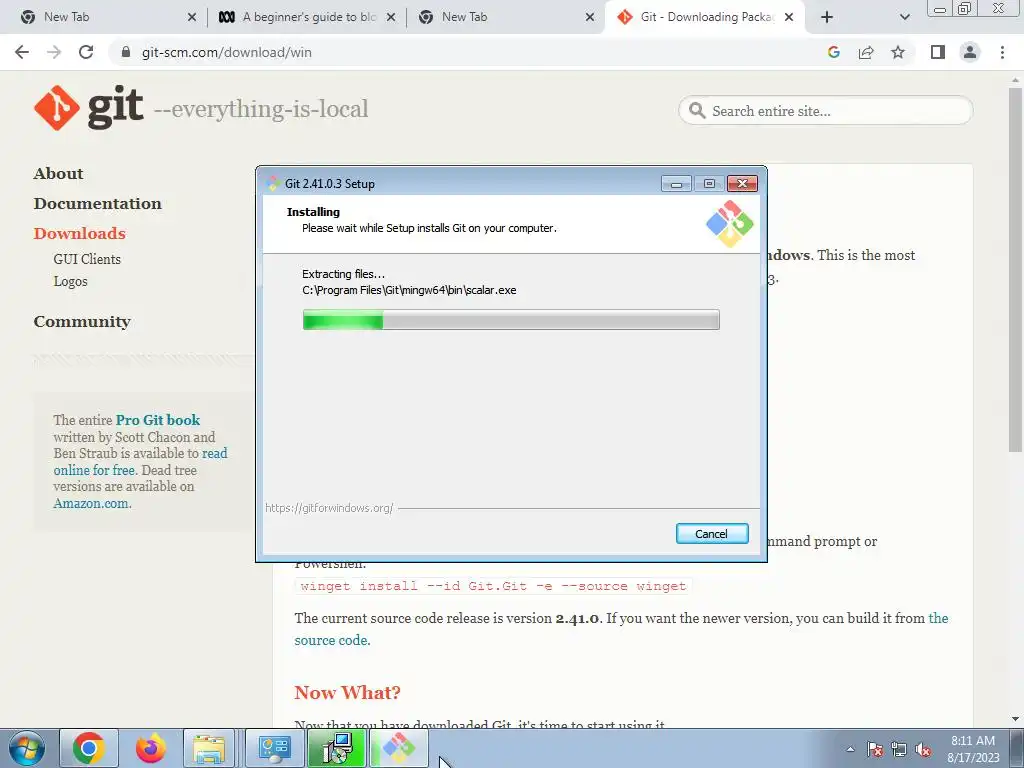Click the address bar URL

(x=227, y=52)
